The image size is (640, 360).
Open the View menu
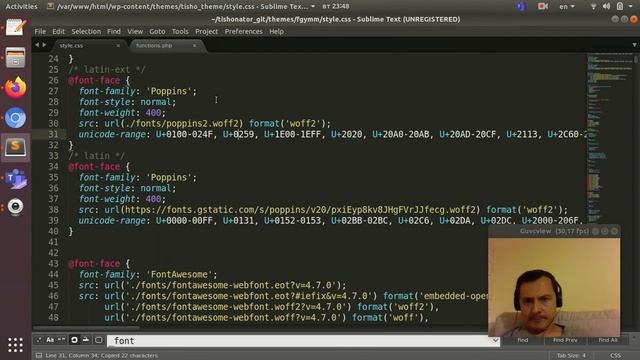(x=135, y=31)
